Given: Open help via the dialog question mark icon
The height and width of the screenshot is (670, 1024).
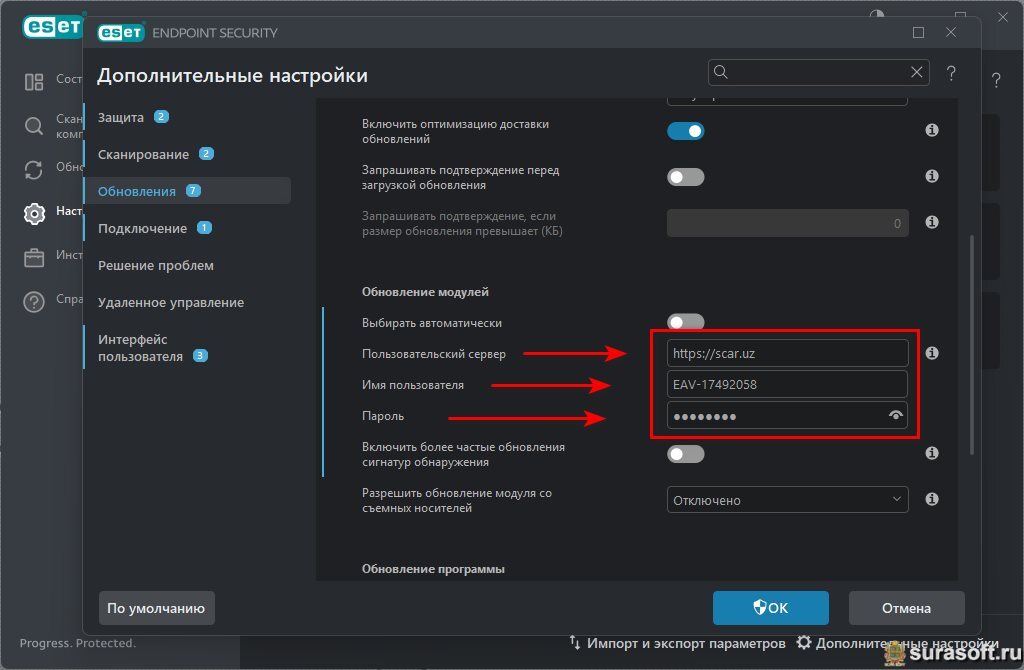Looking at the screenshot, I should click(951, 73).
